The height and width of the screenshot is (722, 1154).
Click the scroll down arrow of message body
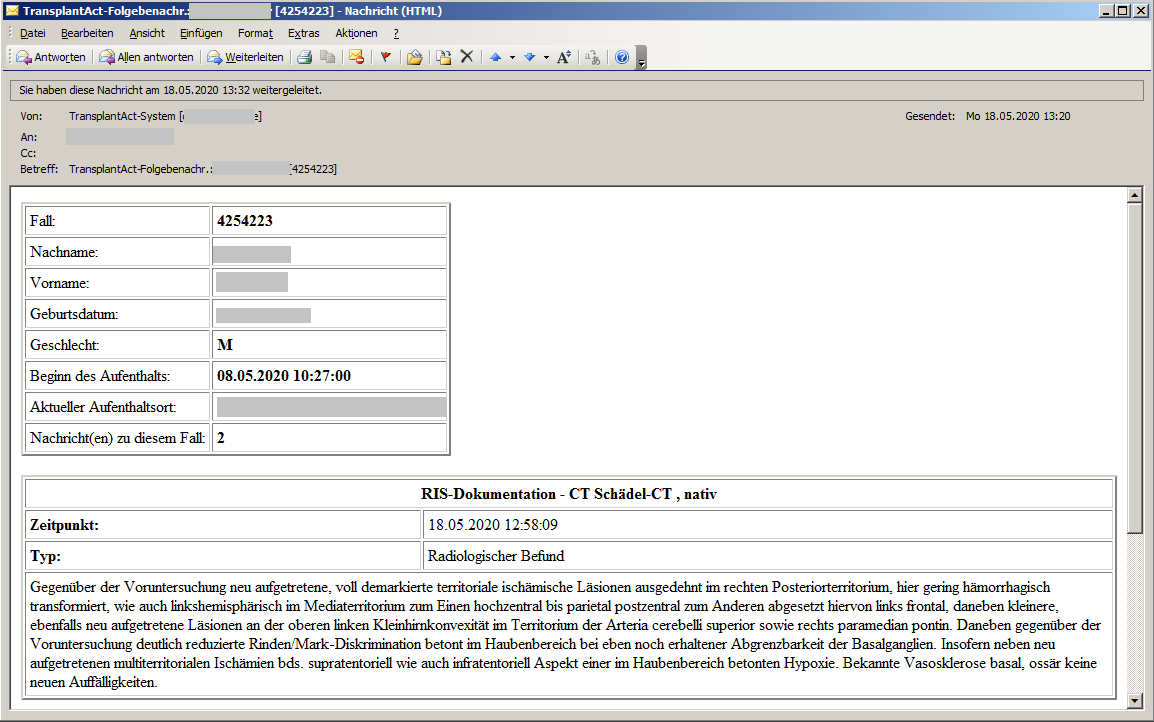click(x=1134, y=700)
